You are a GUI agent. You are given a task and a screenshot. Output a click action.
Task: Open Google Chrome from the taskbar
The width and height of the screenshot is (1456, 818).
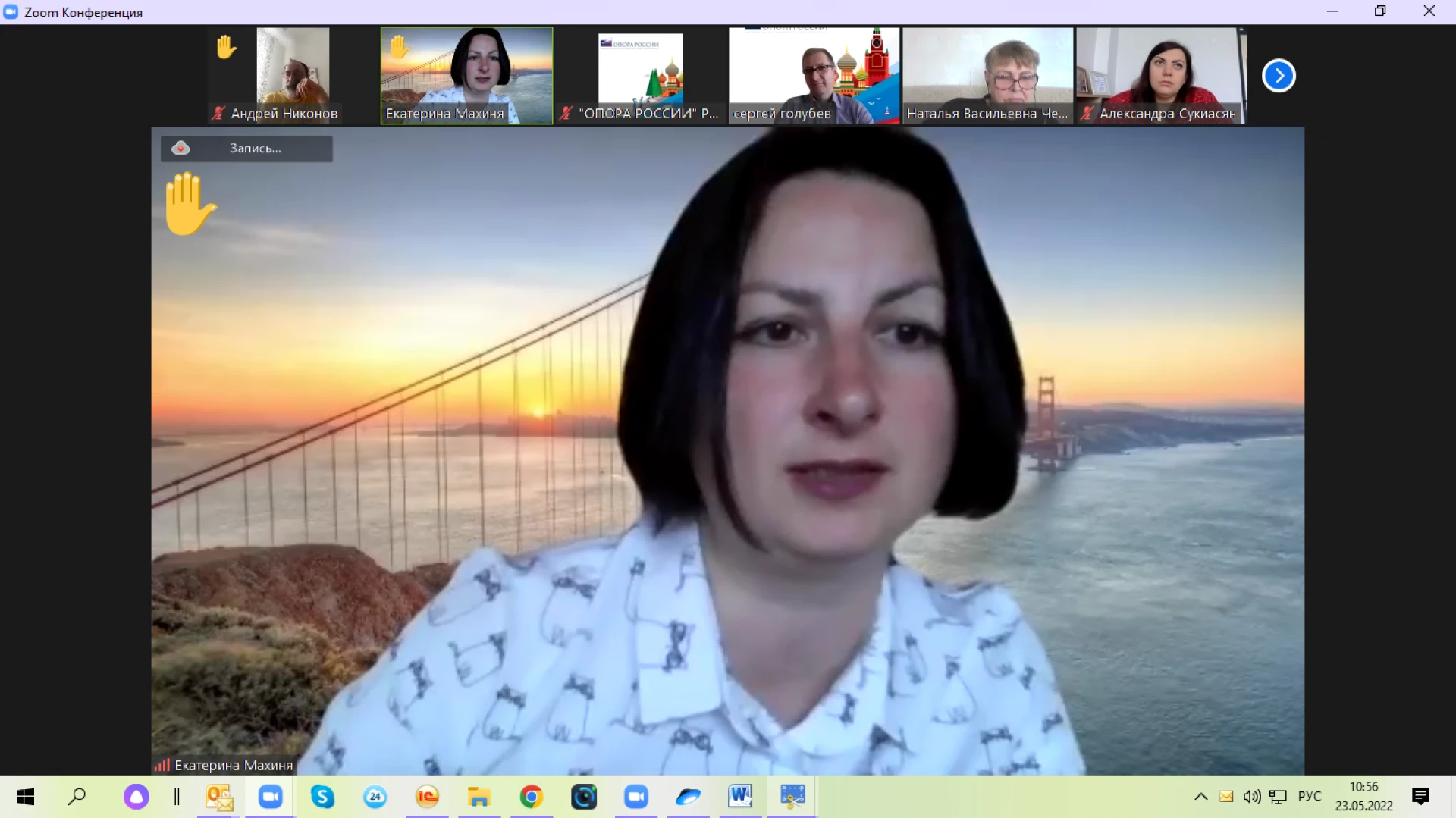(x=531, y=797)
